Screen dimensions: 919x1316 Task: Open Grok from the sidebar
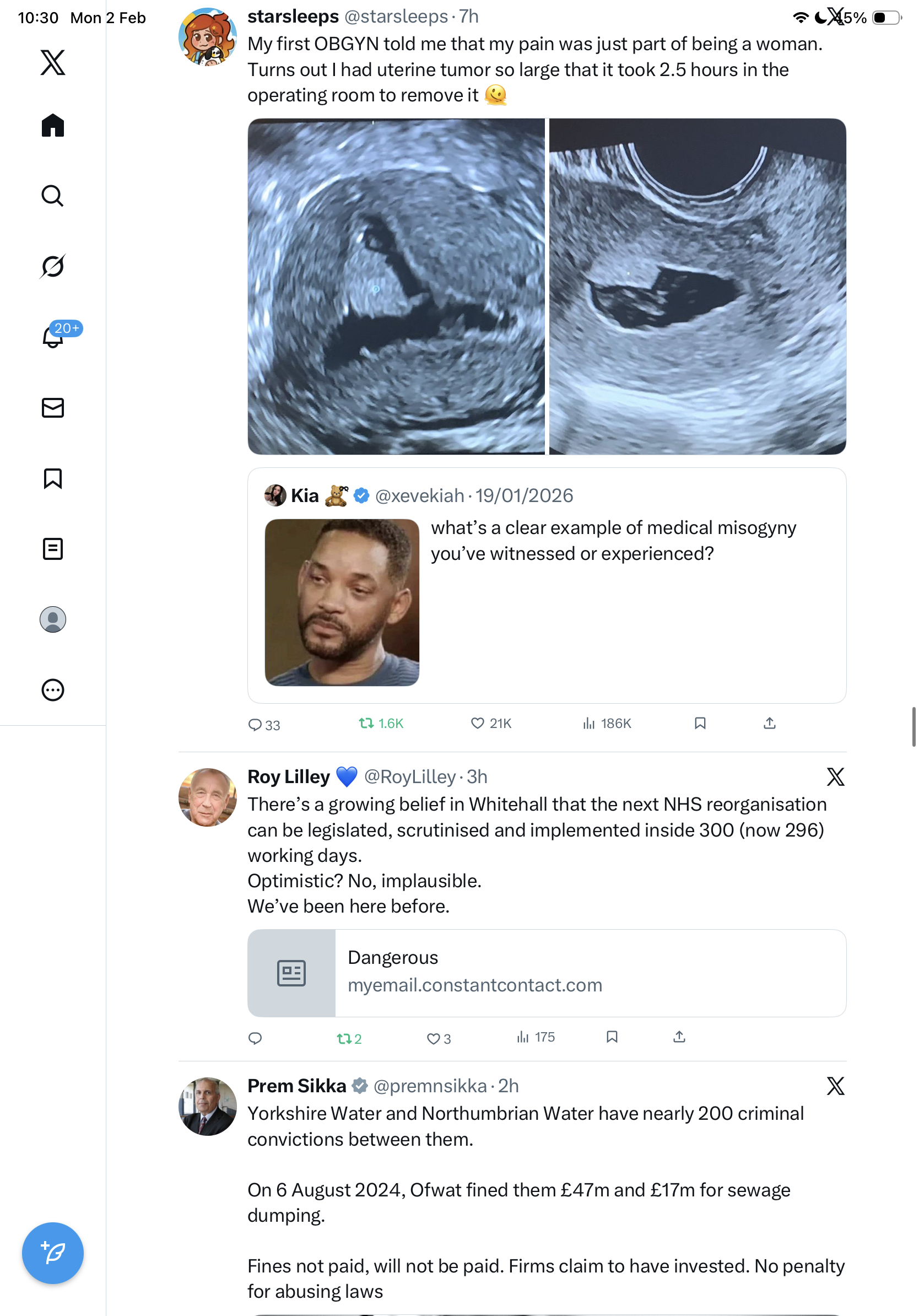(x=53, y=266)
